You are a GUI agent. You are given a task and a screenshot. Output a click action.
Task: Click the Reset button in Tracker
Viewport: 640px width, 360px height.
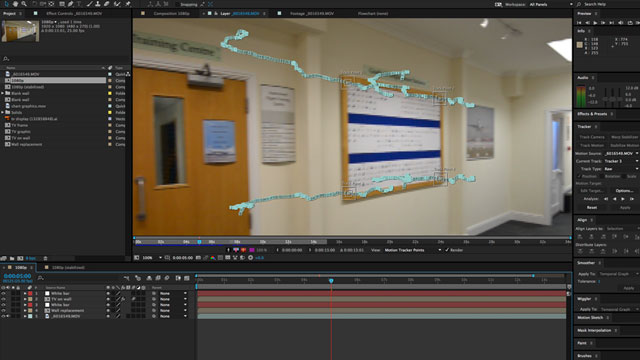[592, 207]
